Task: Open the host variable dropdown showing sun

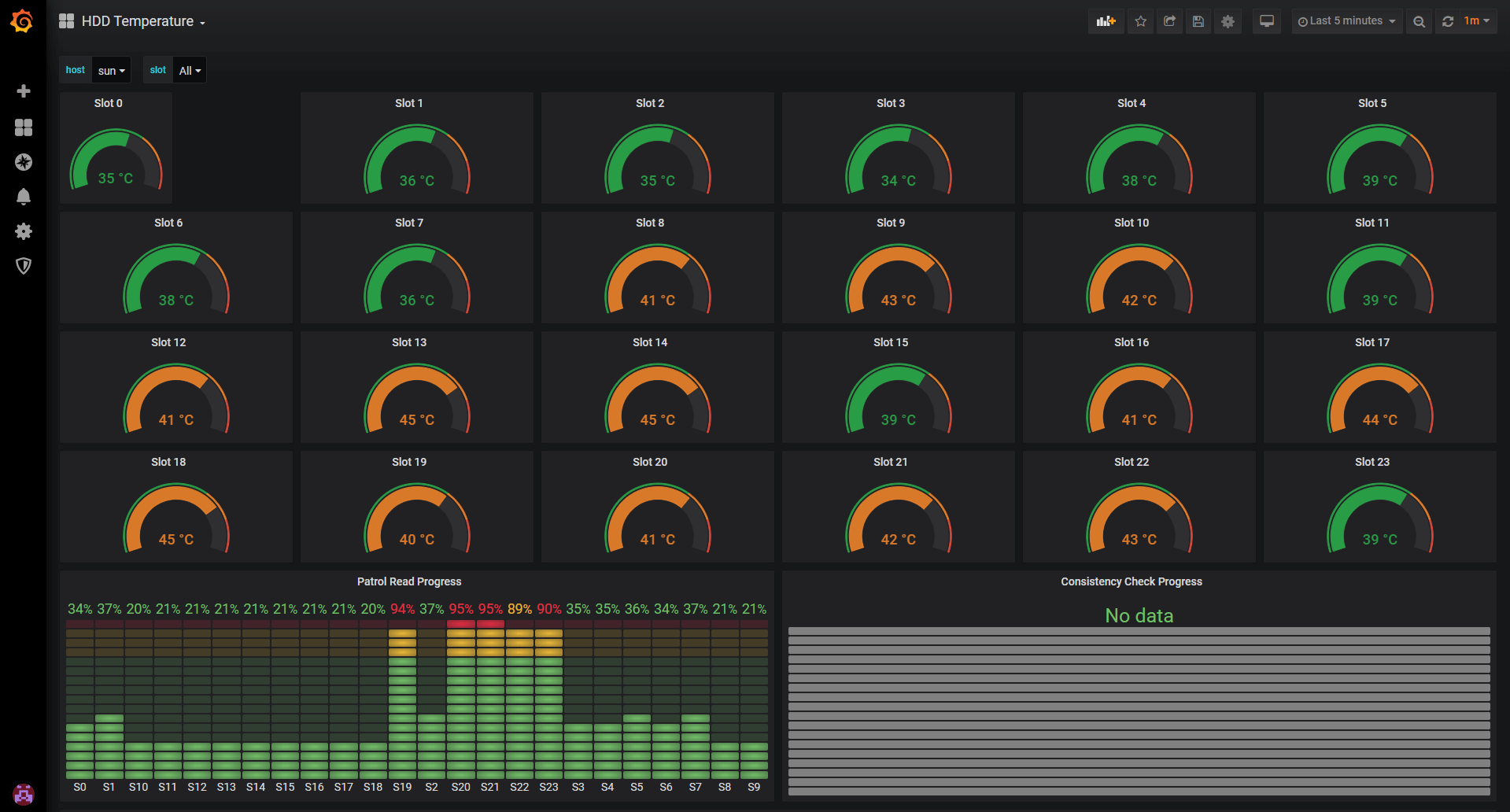Action: [110, 70]
